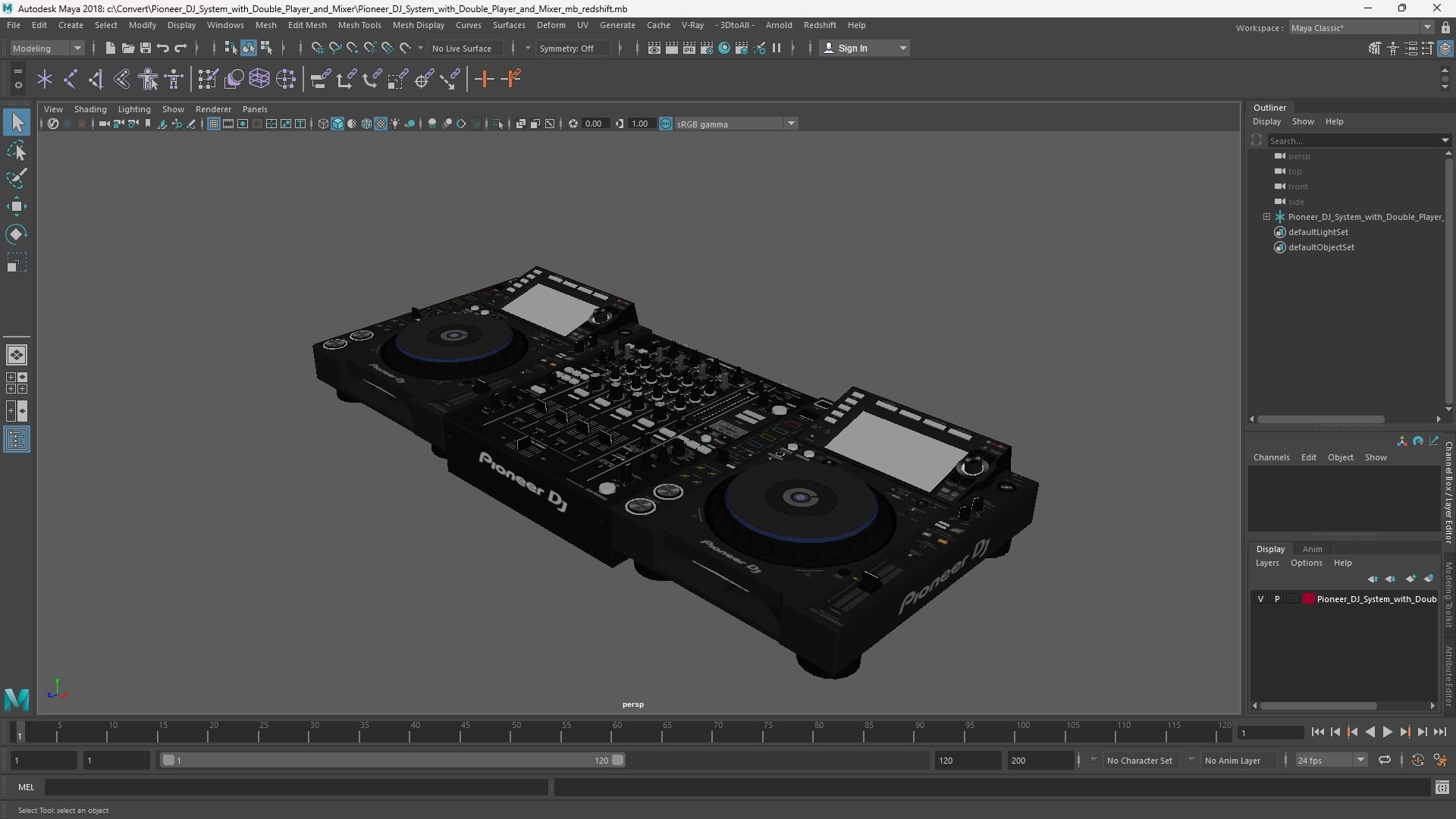Image resolution: width=1456 pixels, height=819 pixels.
Task: Save scene with floppy disk icon
Action: 145,48
